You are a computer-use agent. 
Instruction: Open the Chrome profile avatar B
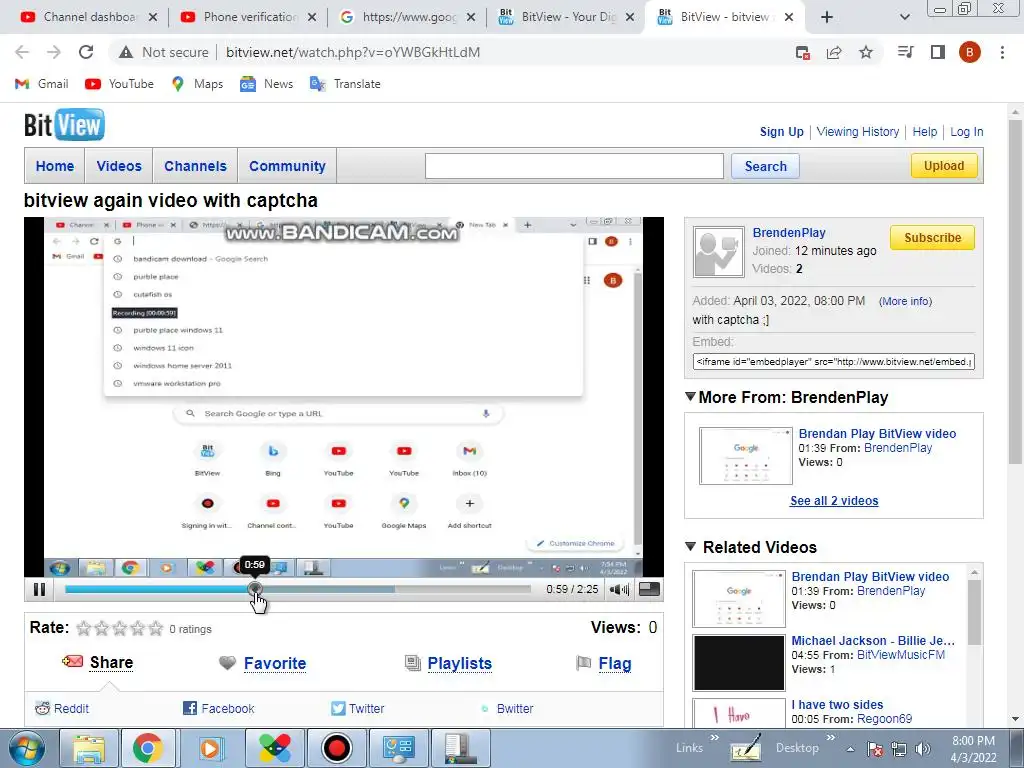(x=970, y=52)
